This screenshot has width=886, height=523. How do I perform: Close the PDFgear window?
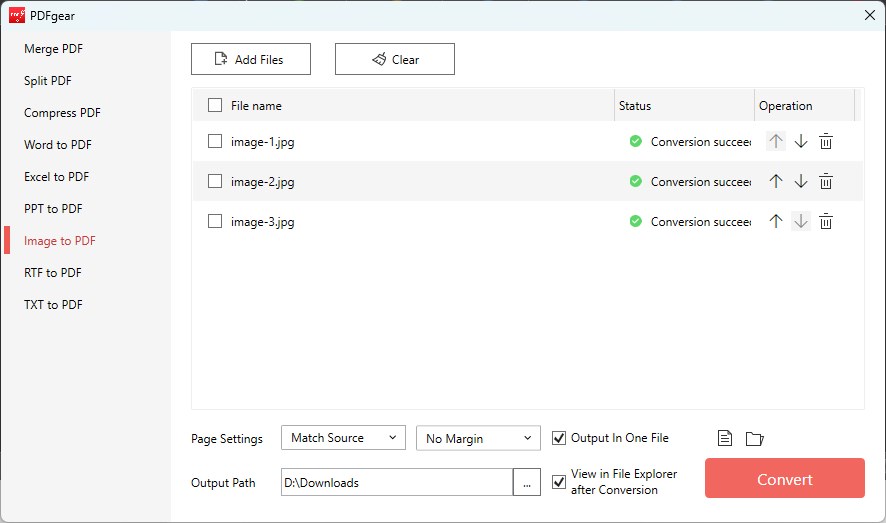pyautogui.click(x=870, y=15)
